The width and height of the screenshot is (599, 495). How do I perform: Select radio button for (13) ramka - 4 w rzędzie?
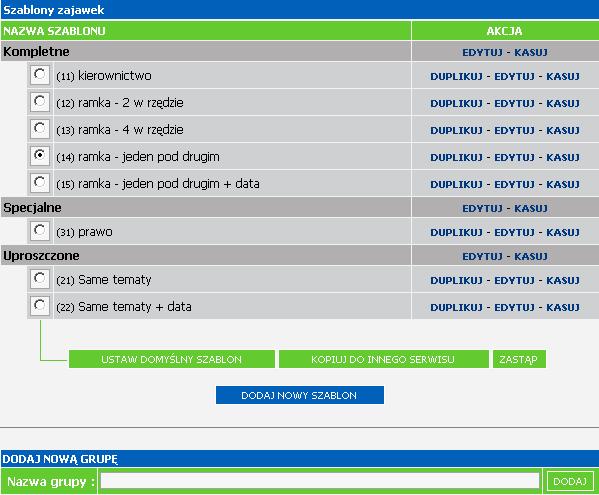(40, 129)
